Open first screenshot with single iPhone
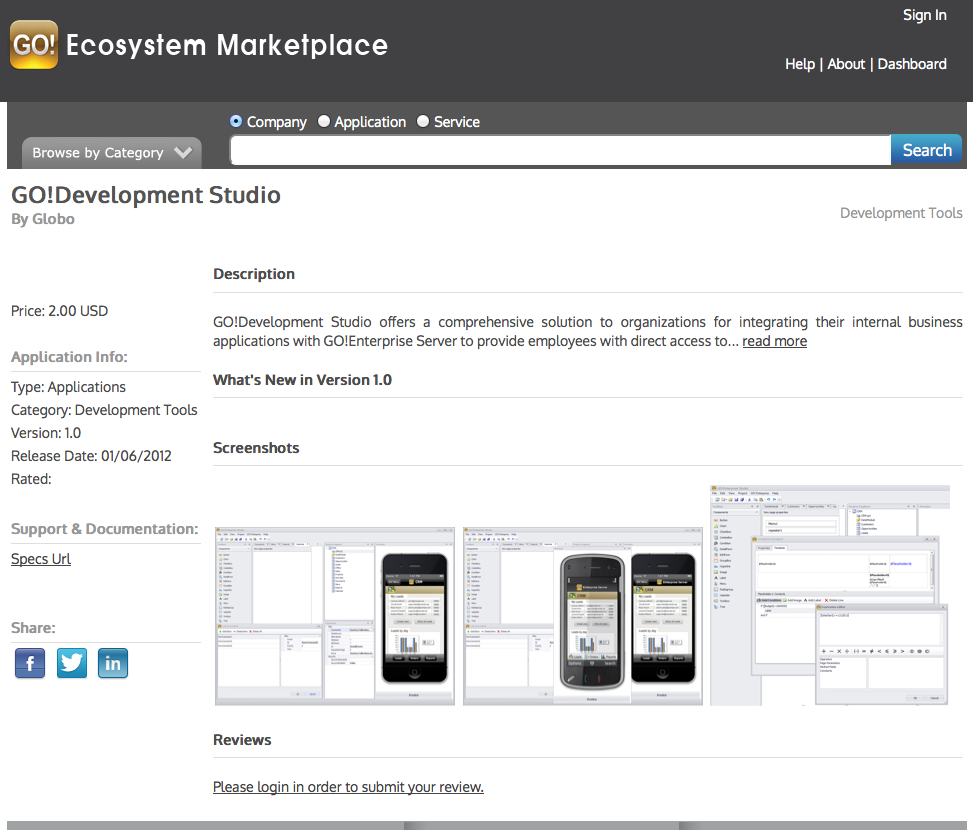 coord(335,616)
